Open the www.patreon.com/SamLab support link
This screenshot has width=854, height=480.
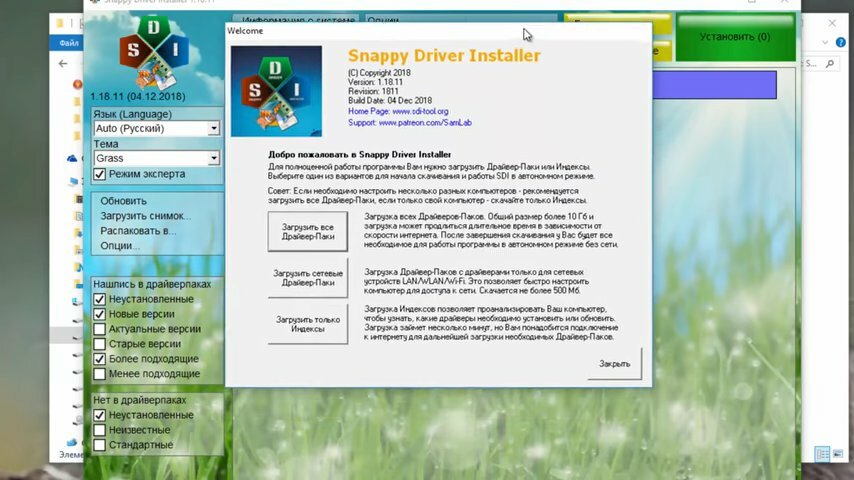click(425, 123)
